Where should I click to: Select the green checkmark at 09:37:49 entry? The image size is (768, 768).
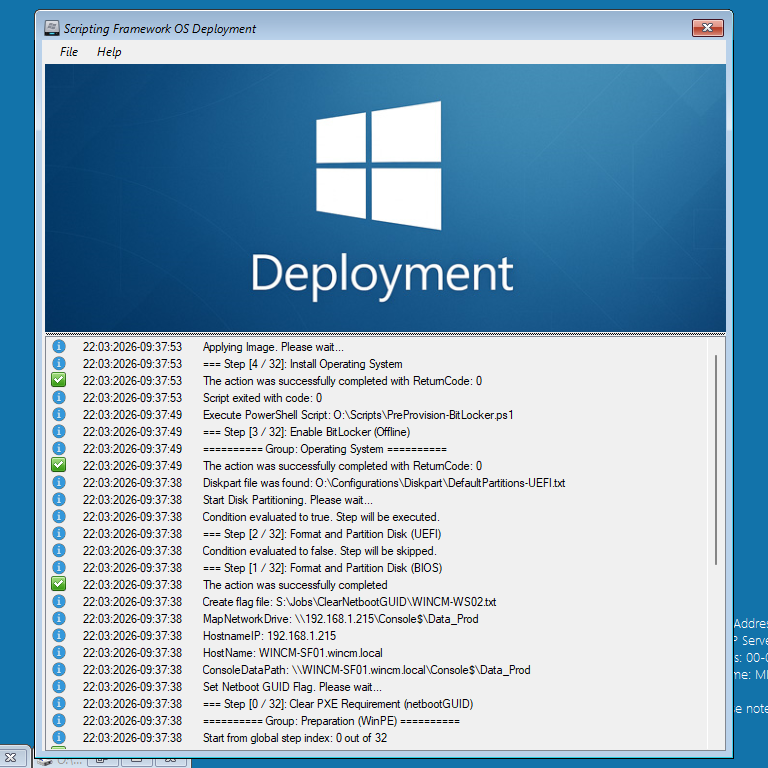(58, 466)
